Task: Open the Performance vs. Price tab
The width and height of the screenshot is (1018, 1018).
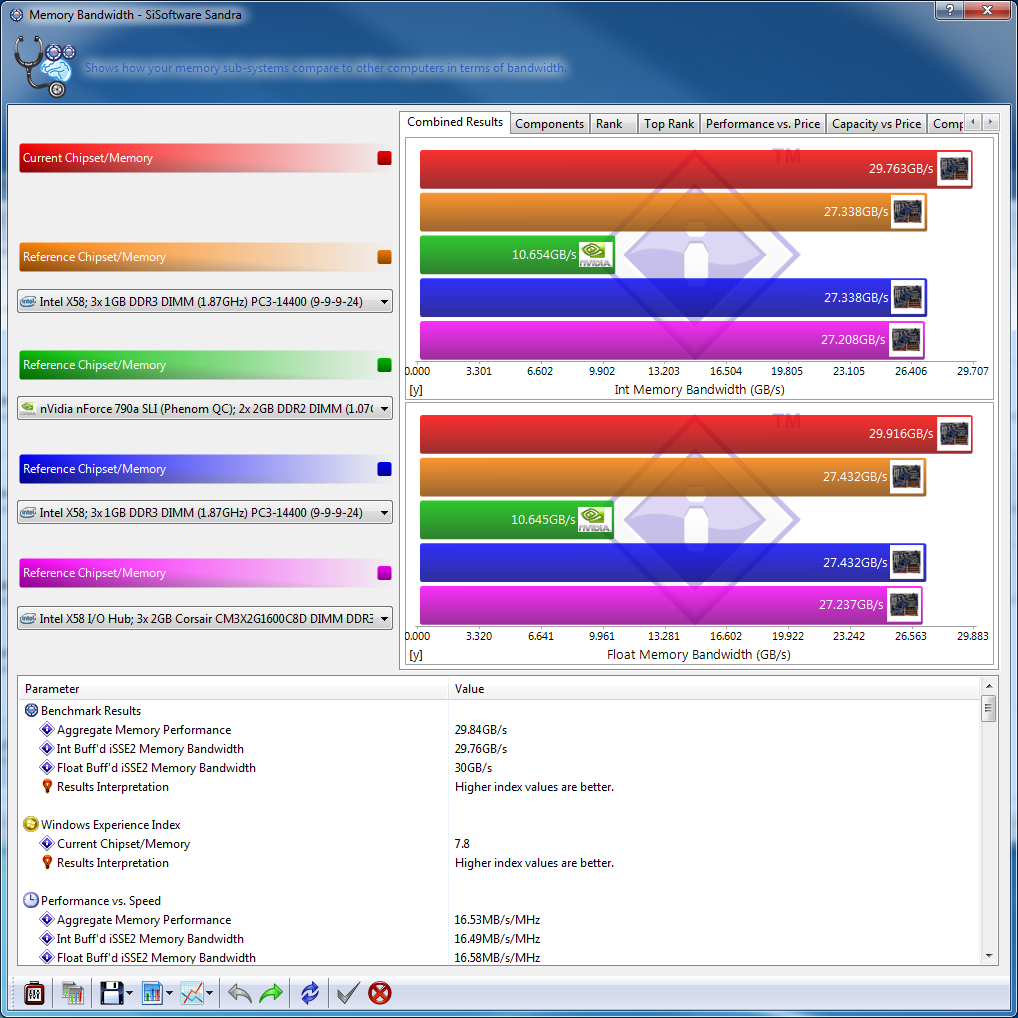Action: (763, 123)
